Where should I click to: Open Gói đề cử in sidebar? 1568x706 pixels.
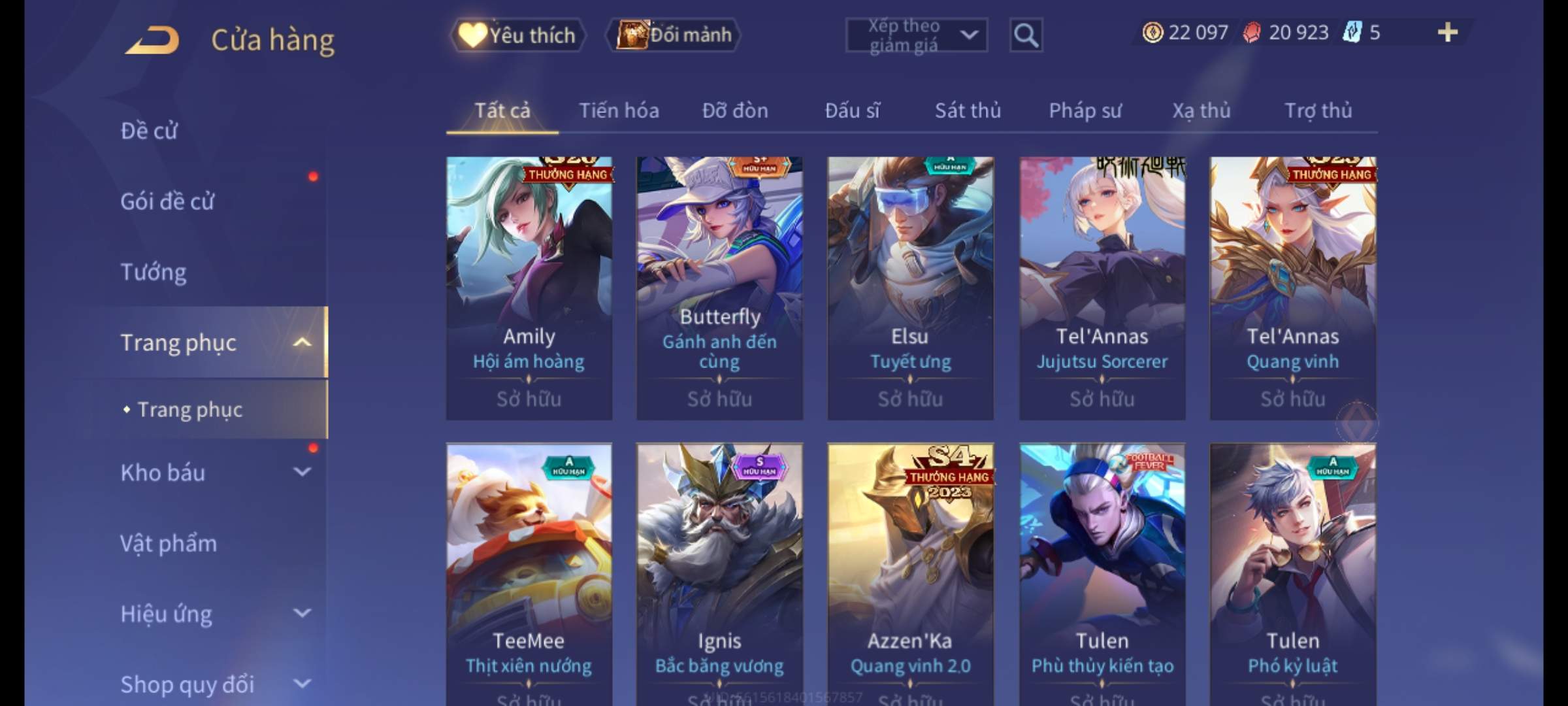coord(167,201)
